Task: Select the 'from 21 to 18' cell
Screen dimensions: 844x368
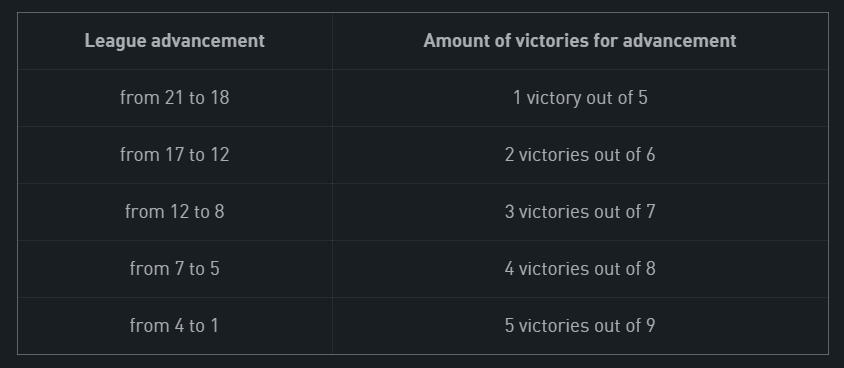Action: point(175,98)
